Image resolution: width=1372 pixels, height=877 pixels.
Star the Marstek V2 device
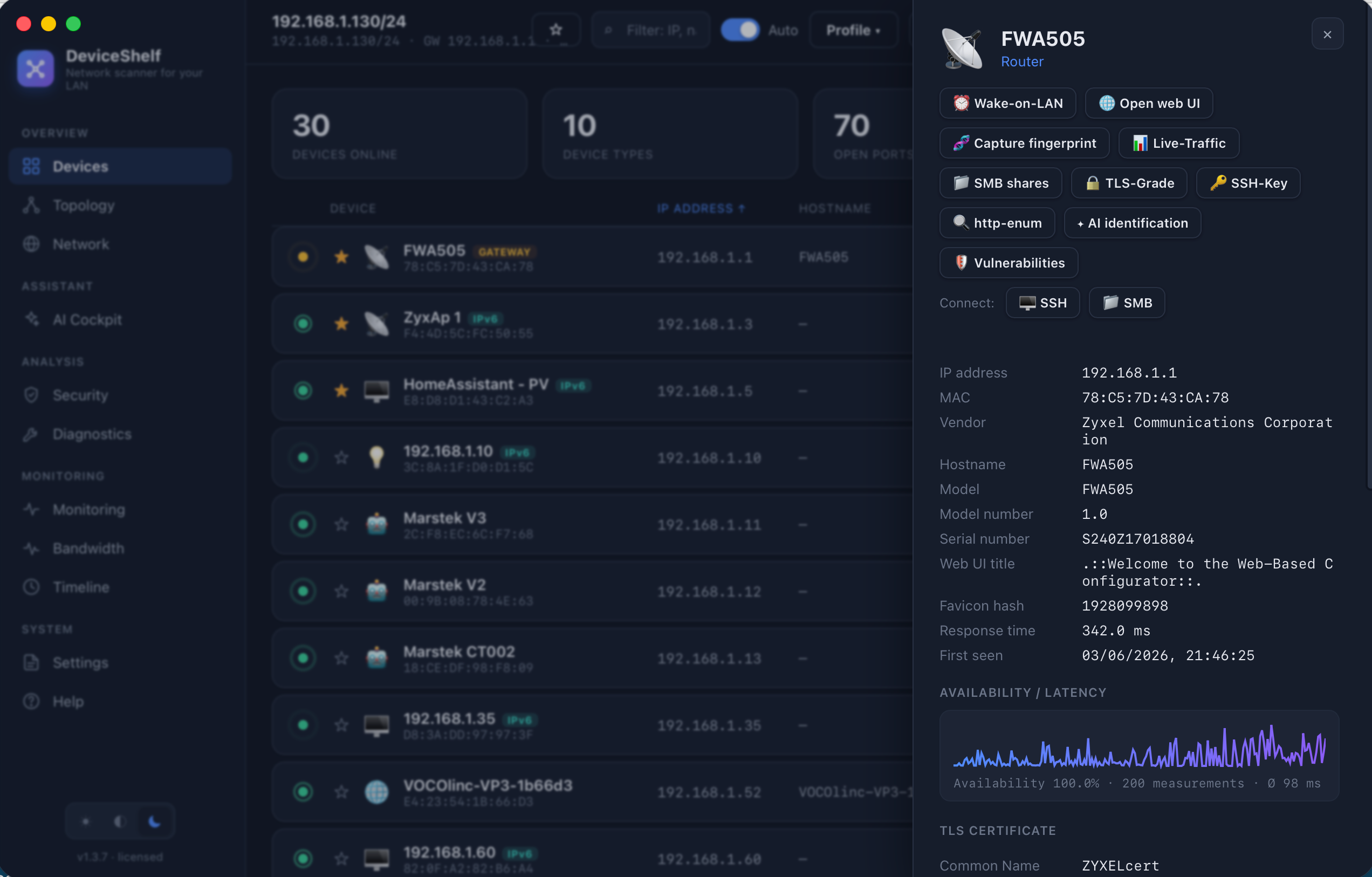coord(341,591)
